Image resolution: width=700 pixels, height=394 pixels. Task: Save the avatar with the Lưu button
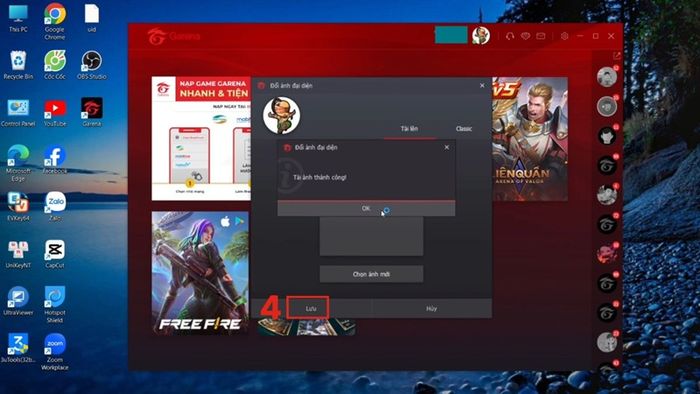coord(311,308)
